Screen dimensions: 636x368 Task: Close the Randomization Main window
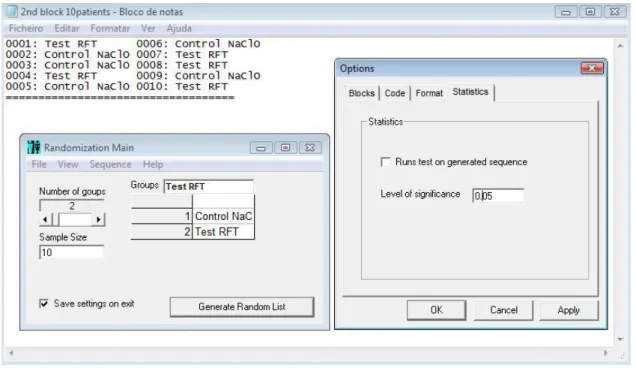click(310, 148)
